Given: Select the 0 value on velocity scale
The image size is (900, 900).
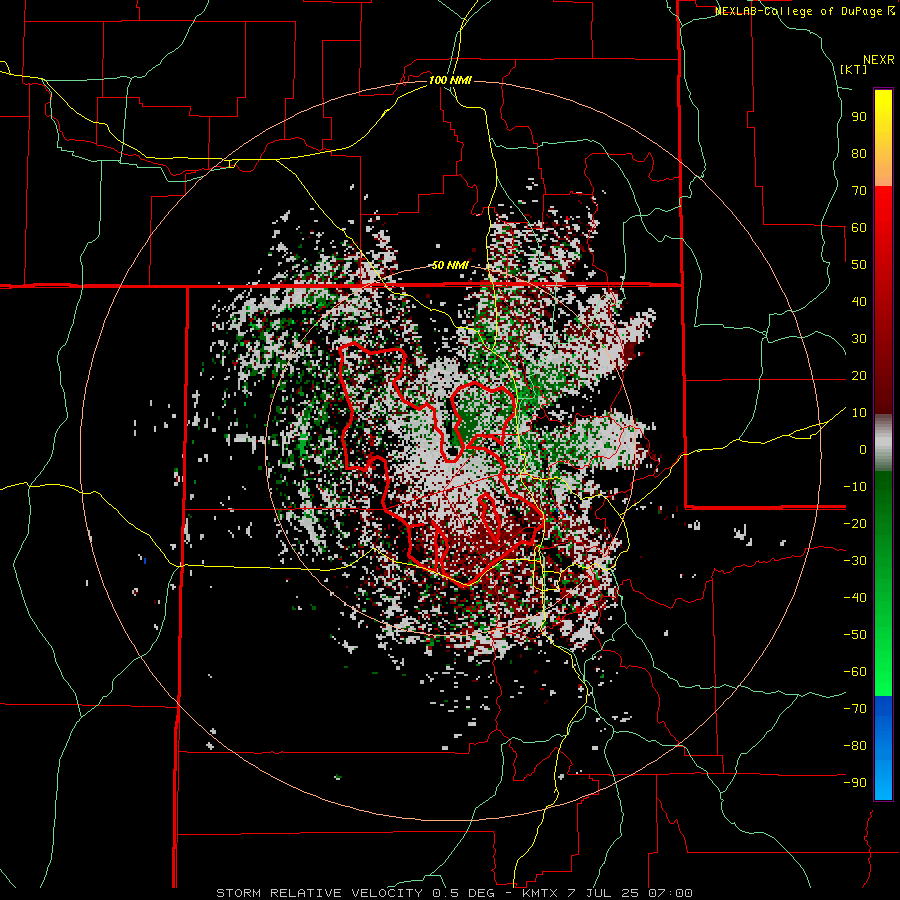Looking at the screenshot, I should coord(863,450).
